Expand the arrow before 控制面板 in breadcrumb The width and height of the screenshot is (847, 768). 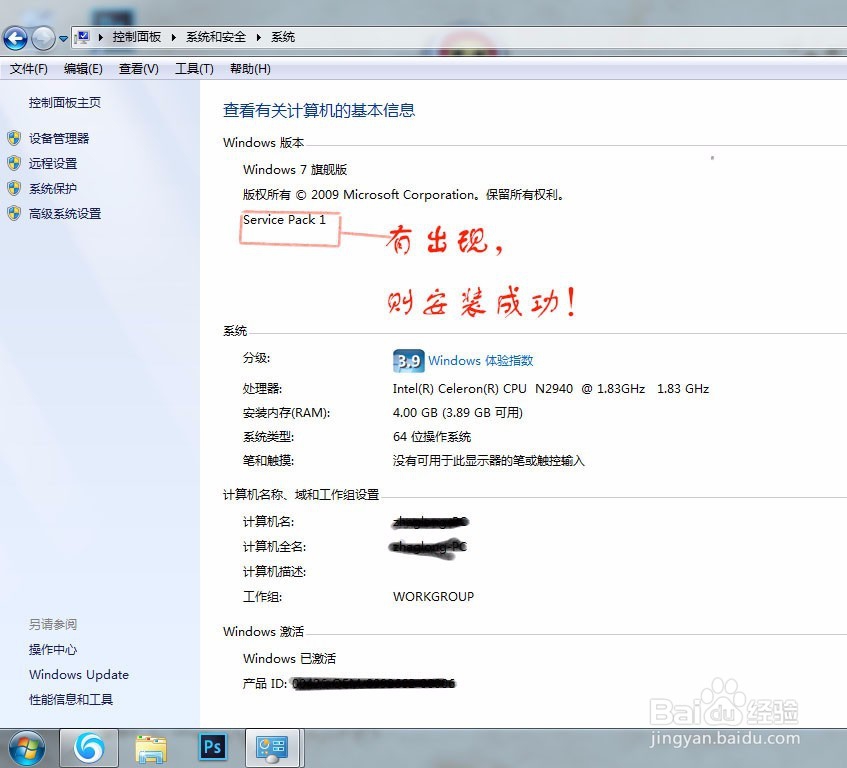point(100,37)
